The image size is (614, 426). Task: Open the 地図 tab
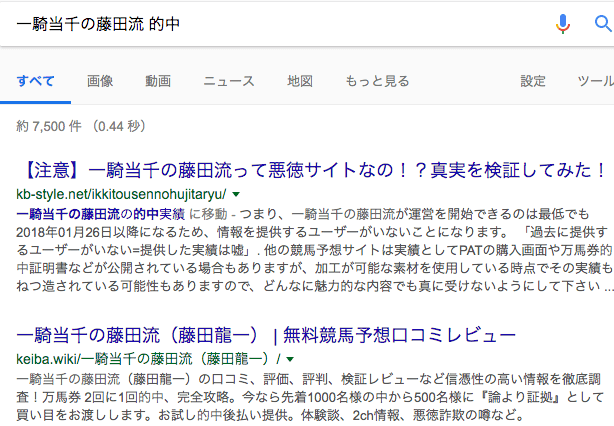(x=300, y=81)
